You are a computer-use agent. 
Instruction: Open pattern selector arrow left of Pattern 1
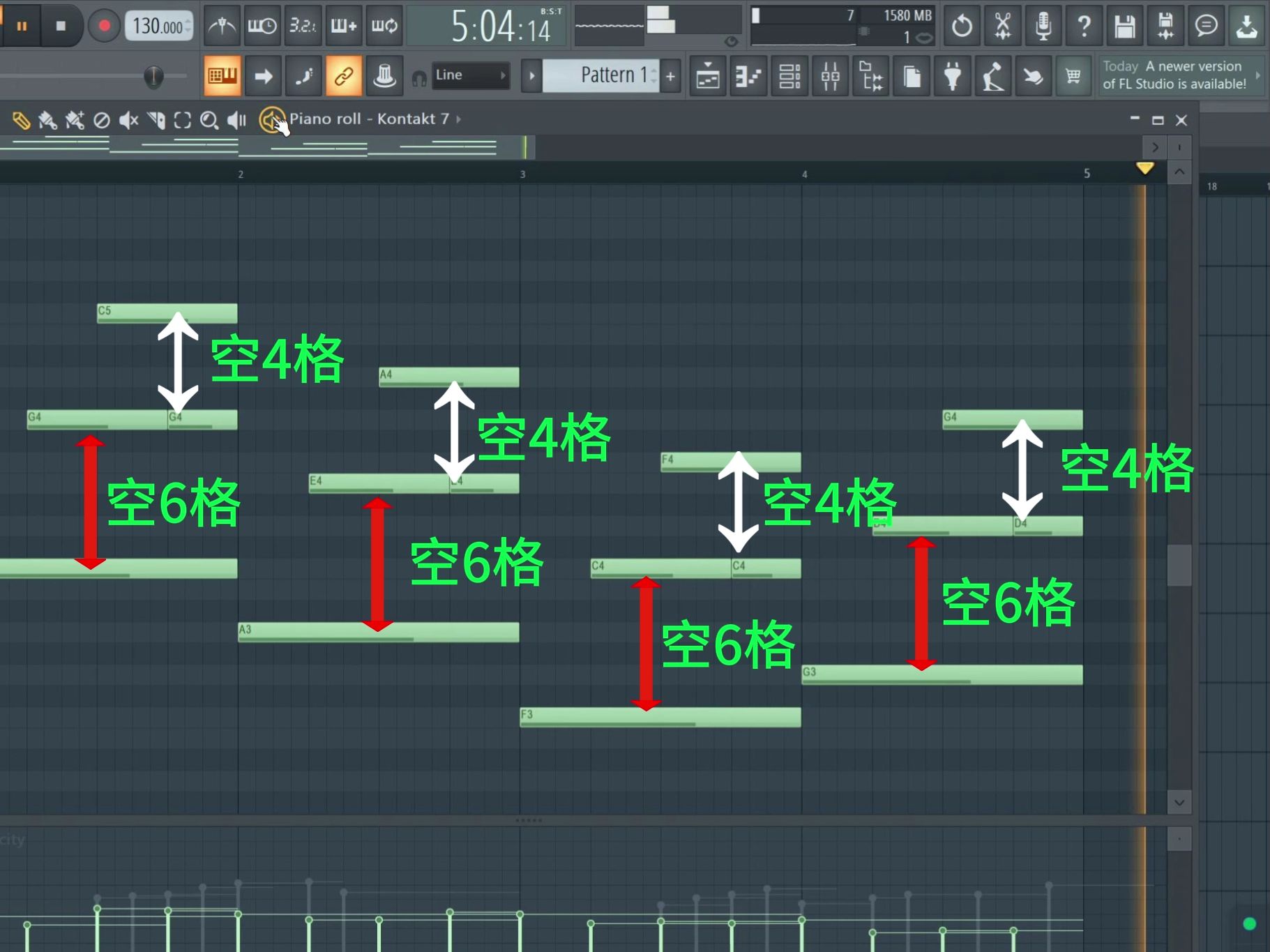(x=531, y=75)
